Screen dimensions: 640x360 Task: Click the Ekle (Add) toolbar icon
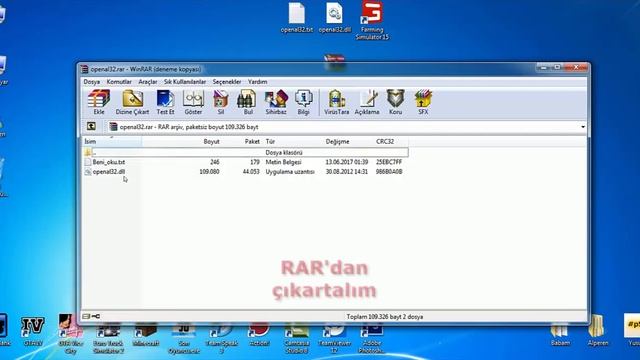pos(99,102)
